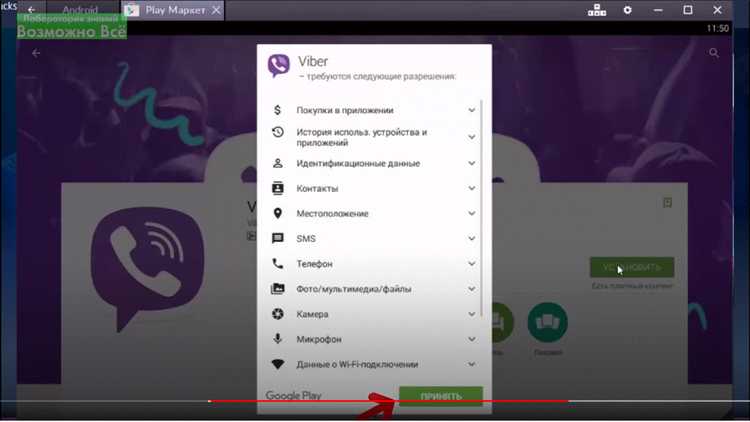
Task: Click the Микрофон permission label
Action: [319, 339]
